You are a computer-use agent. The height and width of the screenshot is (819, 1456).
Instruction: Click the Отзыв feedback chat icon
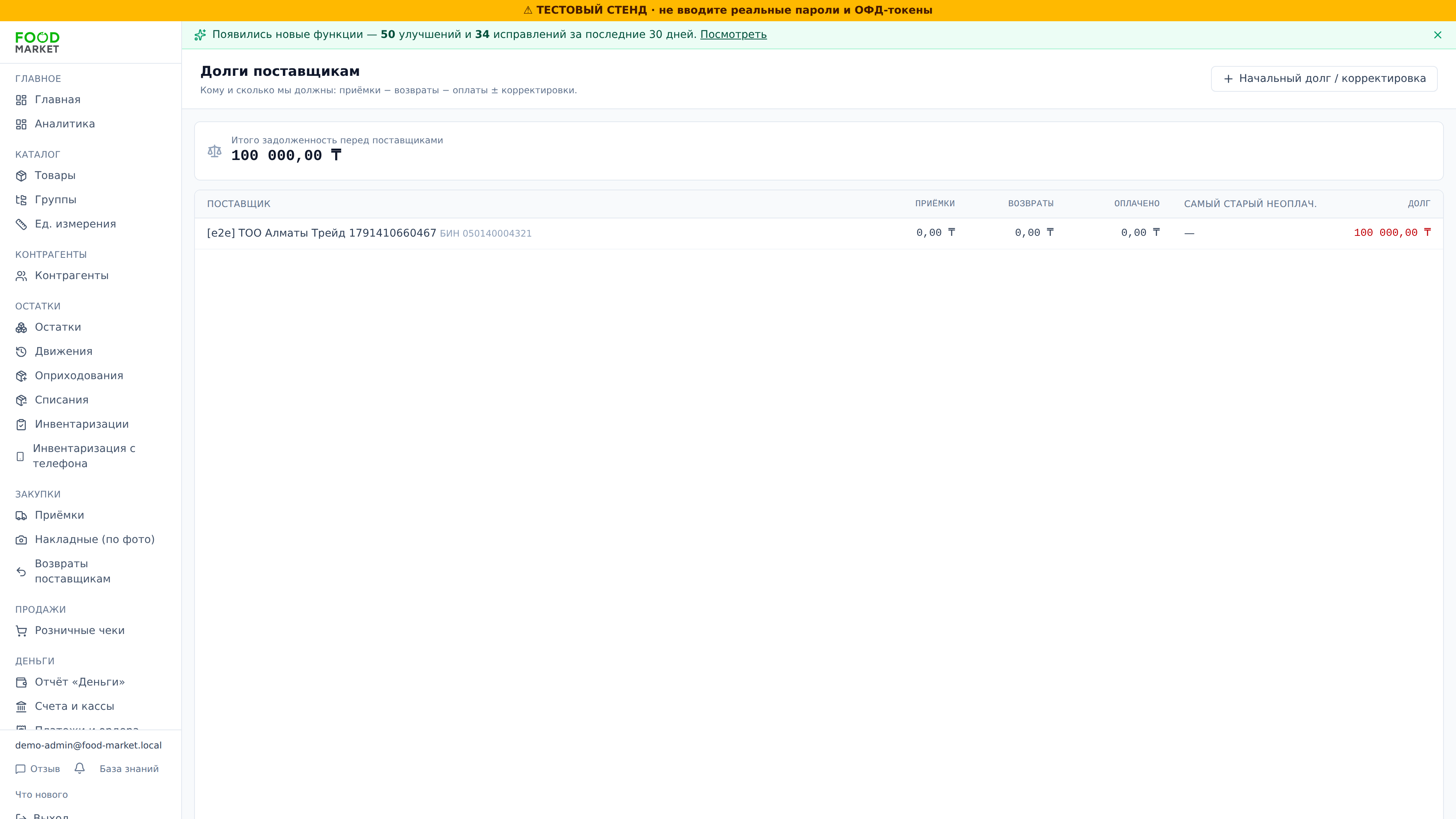click(20, 769)
